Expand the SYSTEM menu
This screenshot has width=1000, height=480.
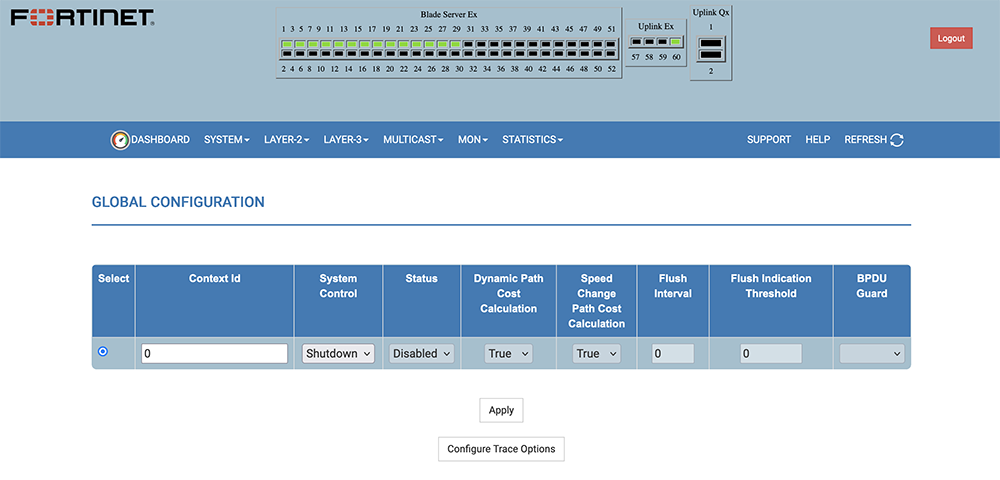(226, 140)
